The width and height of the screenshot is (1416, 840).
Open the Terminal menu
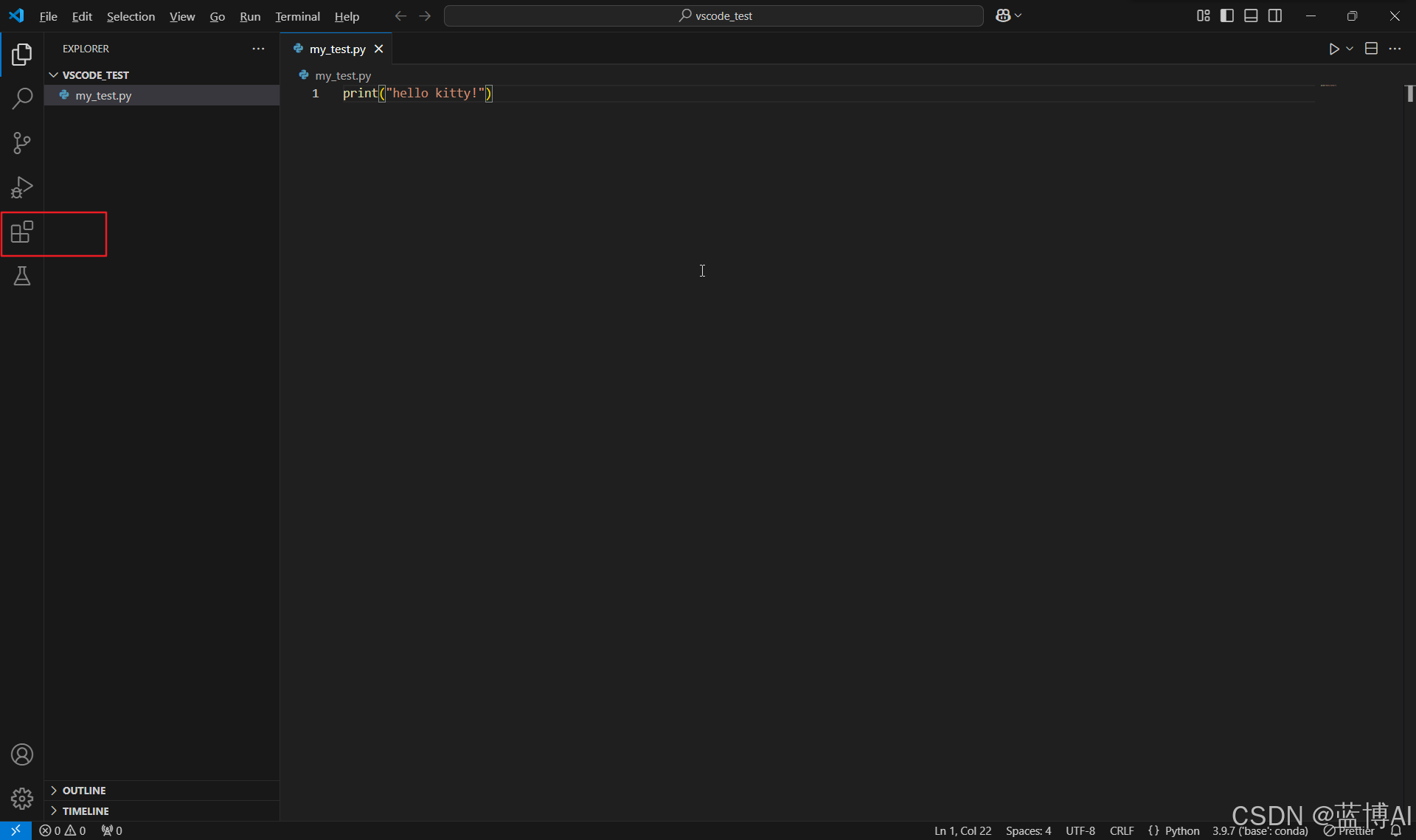[297, 16]
